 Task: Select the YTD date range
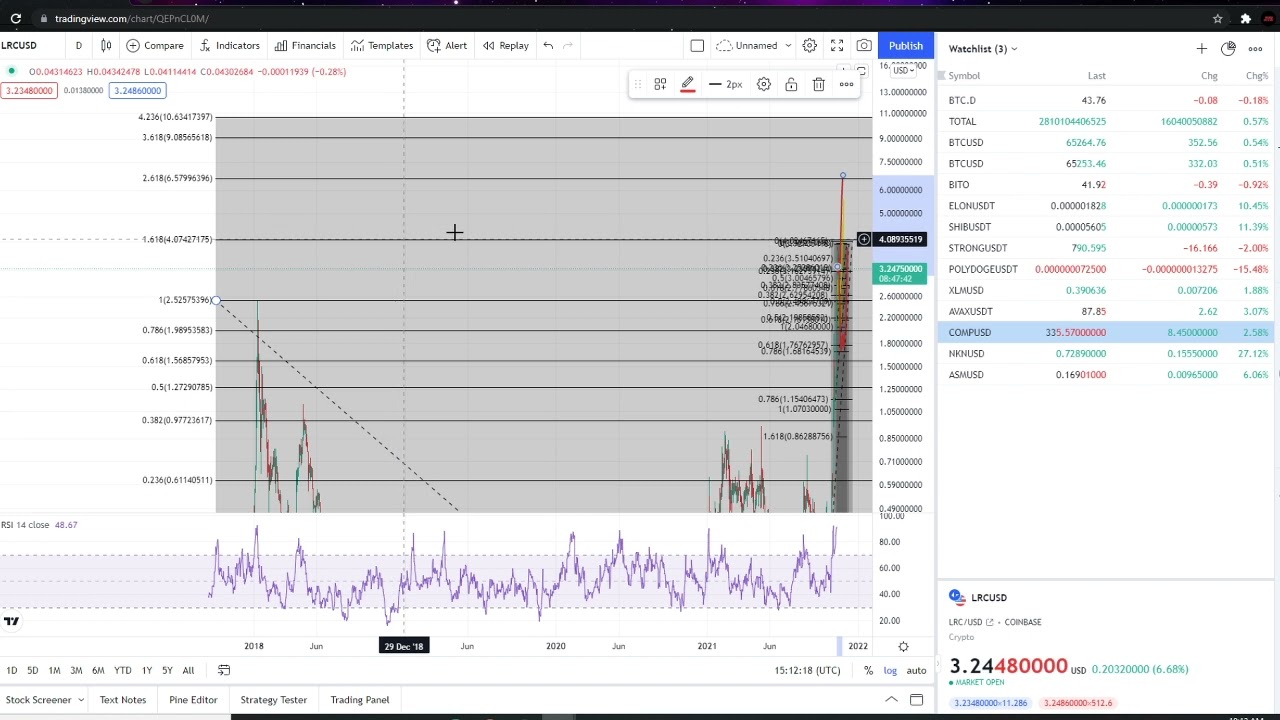point(122,671)
